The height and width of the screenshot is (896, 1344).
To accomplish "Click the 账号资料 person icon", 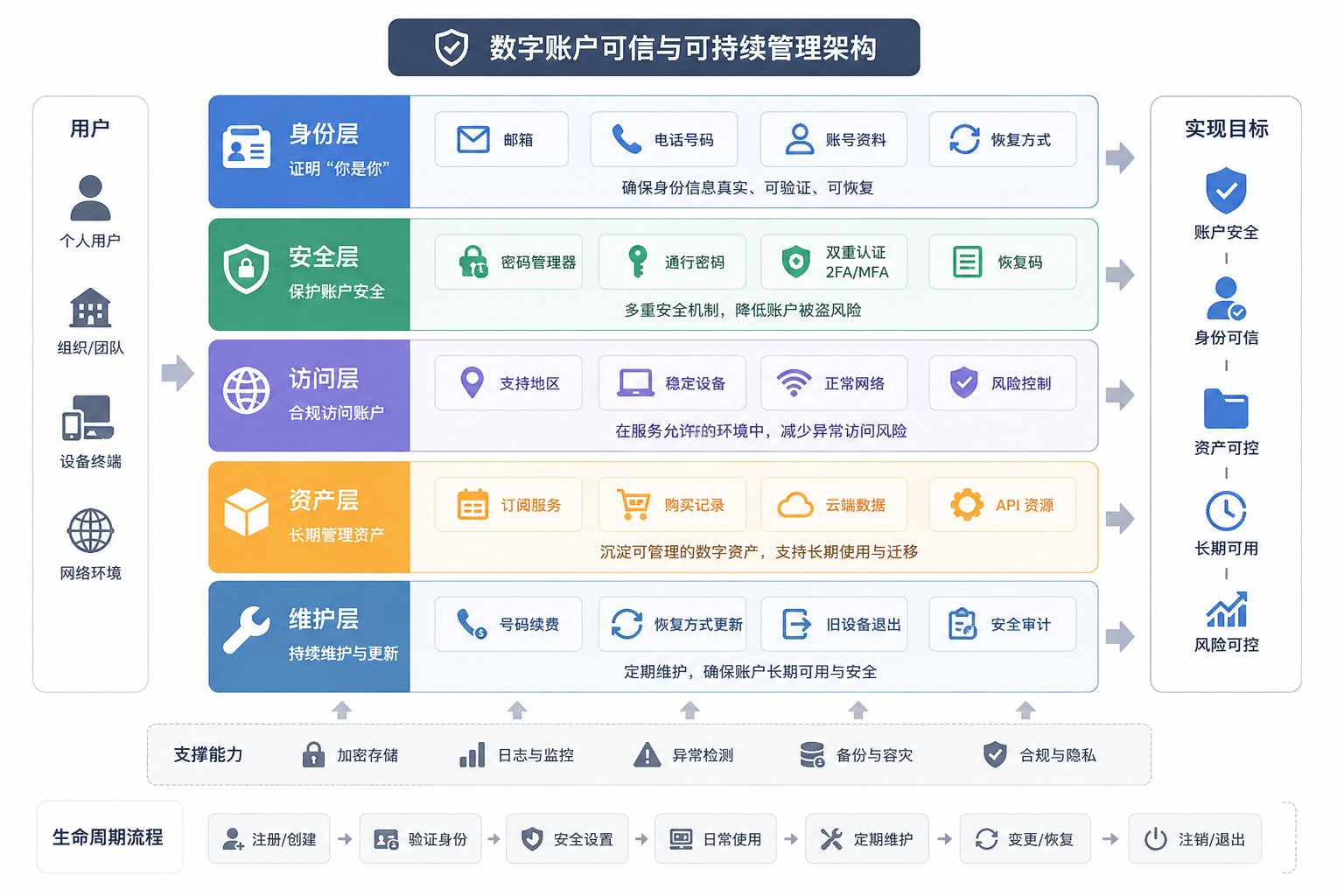I will [x=799, y=139].
